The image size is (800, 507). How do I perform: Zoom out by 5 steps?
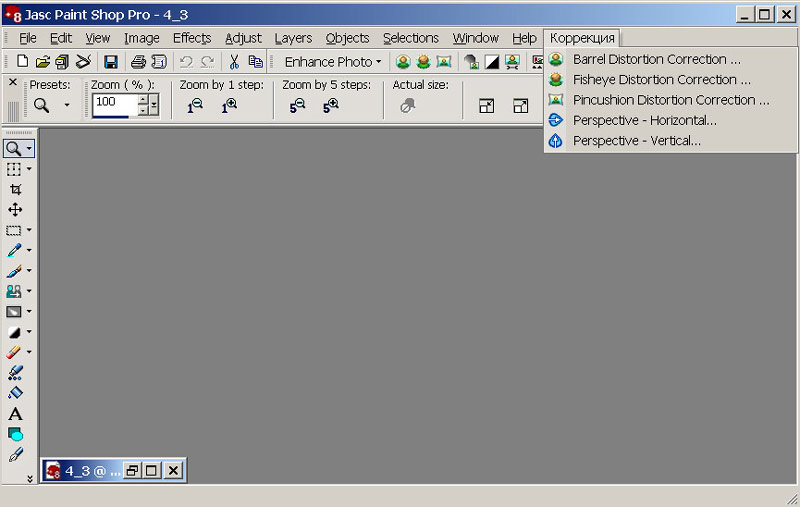(x=297, y=105)
